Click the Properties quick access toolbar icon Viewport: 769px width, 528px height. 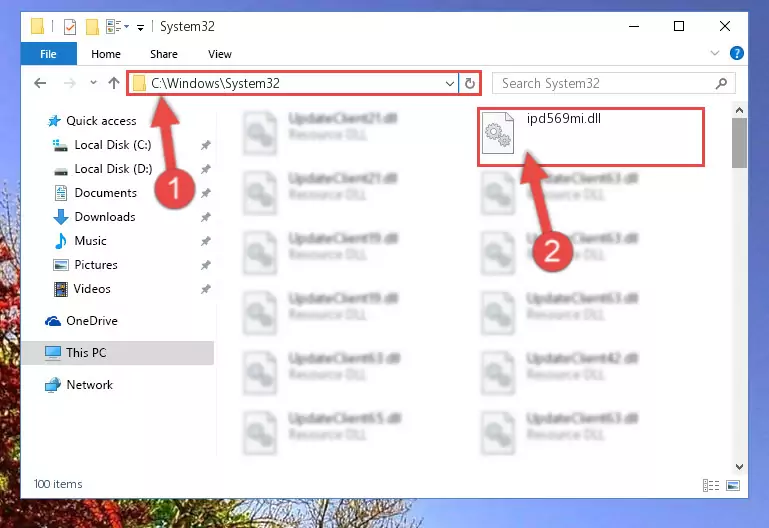pyautogui.click(x=70, y=26)
